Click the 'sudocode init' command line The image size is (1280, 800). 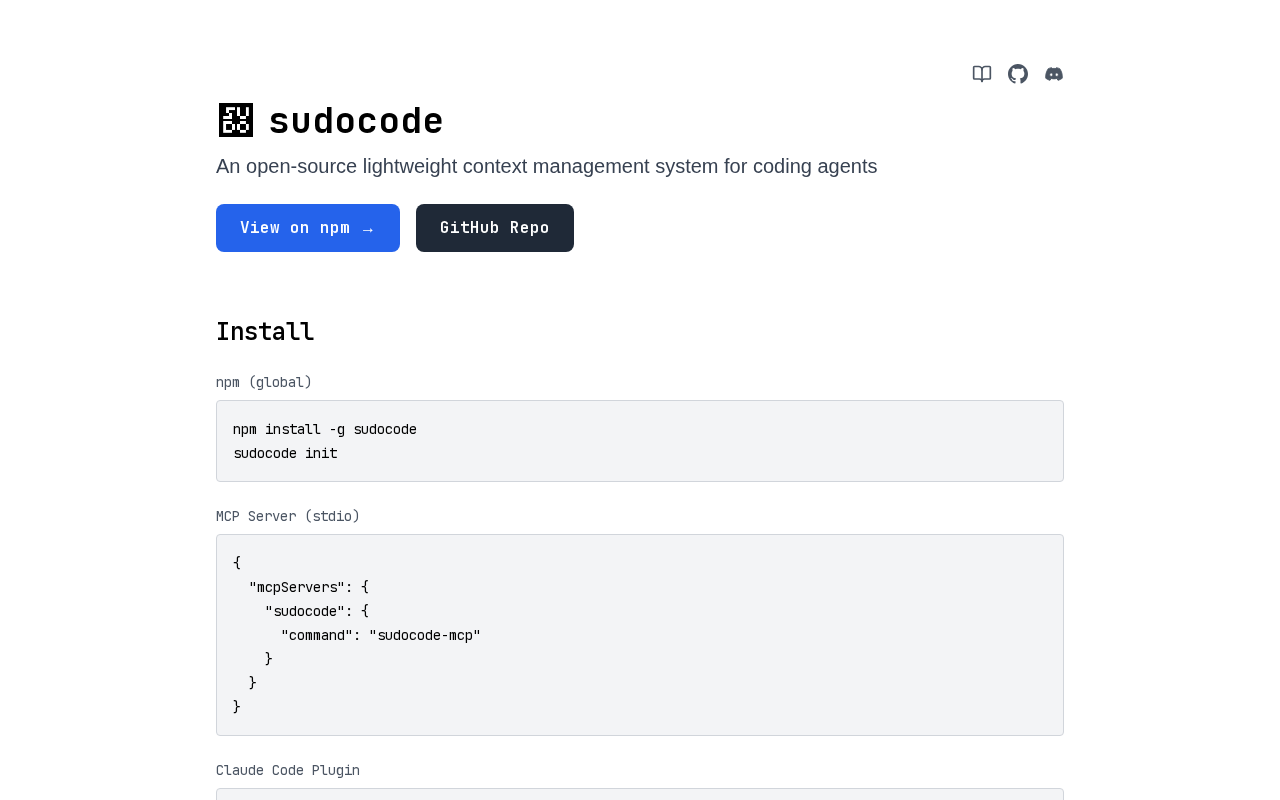[285, 453]
